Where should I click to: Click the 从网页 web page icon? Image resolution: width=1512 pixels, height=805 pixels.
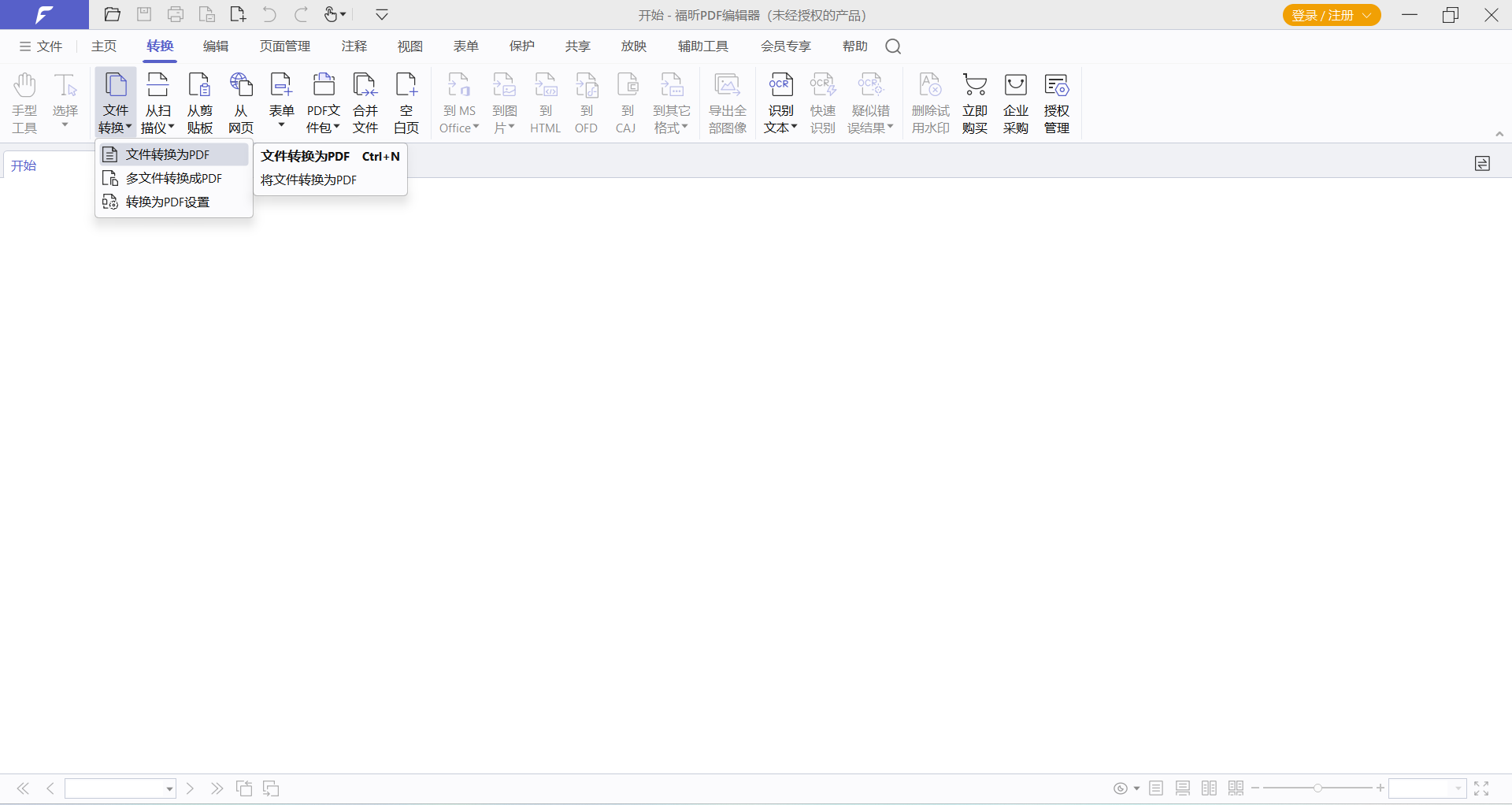[241, 103]
